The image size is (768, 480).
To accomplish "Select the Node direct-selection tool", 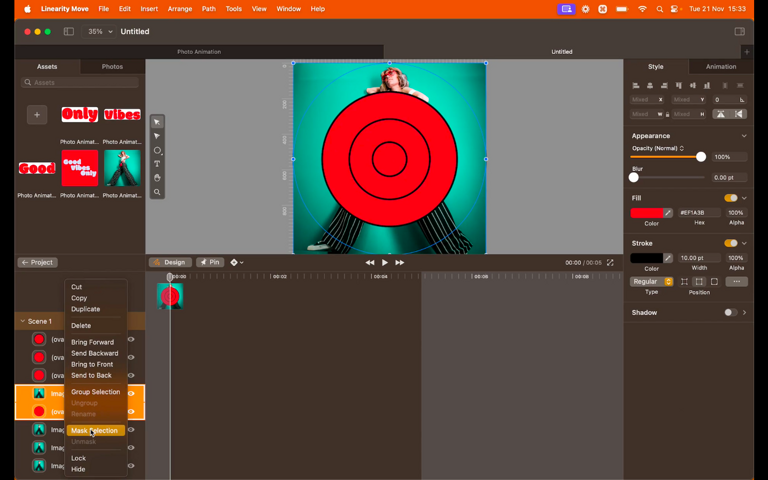I will [x=157, y=136].
